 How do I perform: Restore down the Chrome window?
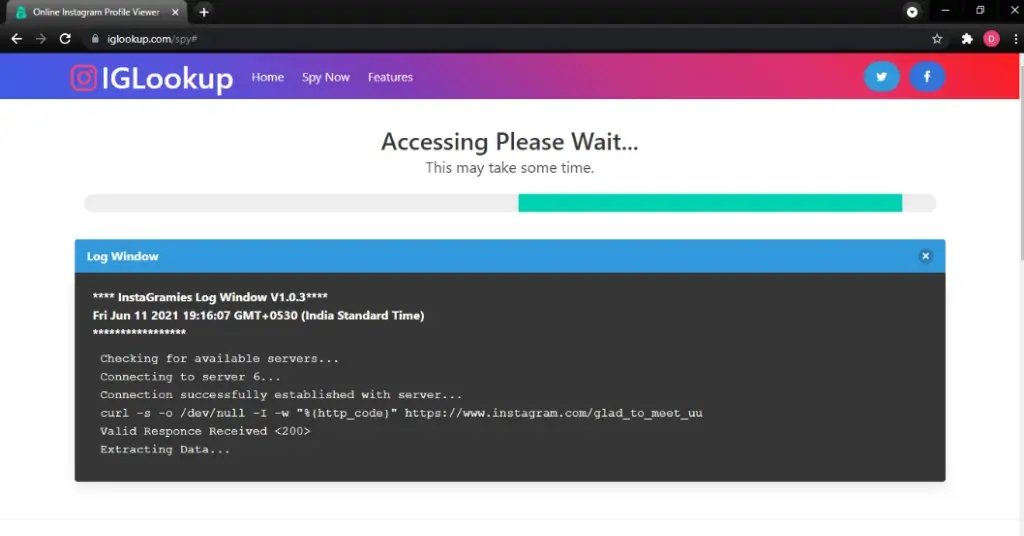(x=980, y=11)
